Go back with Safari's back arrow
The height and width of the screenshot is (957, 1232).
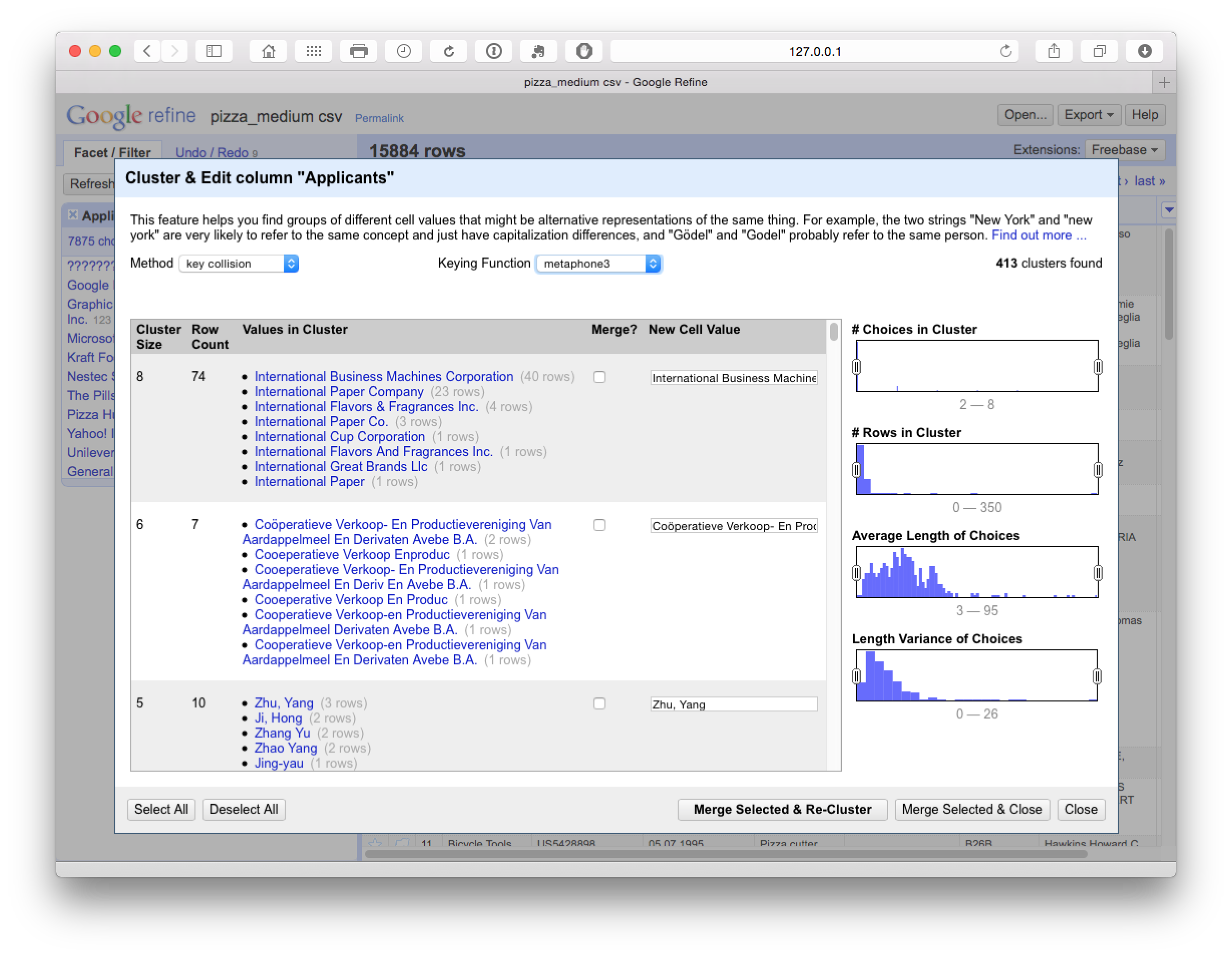click(147, 51)
